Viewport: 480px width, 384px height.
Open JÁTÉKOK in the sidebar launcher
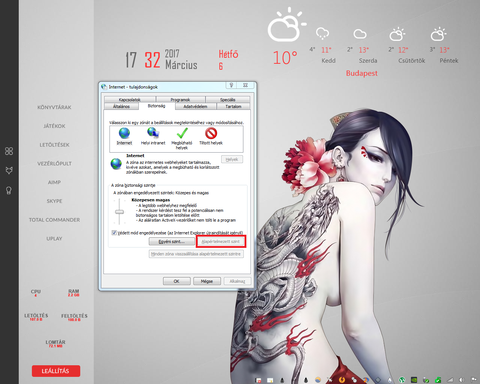pyautogui.click(x=54, y=126)
